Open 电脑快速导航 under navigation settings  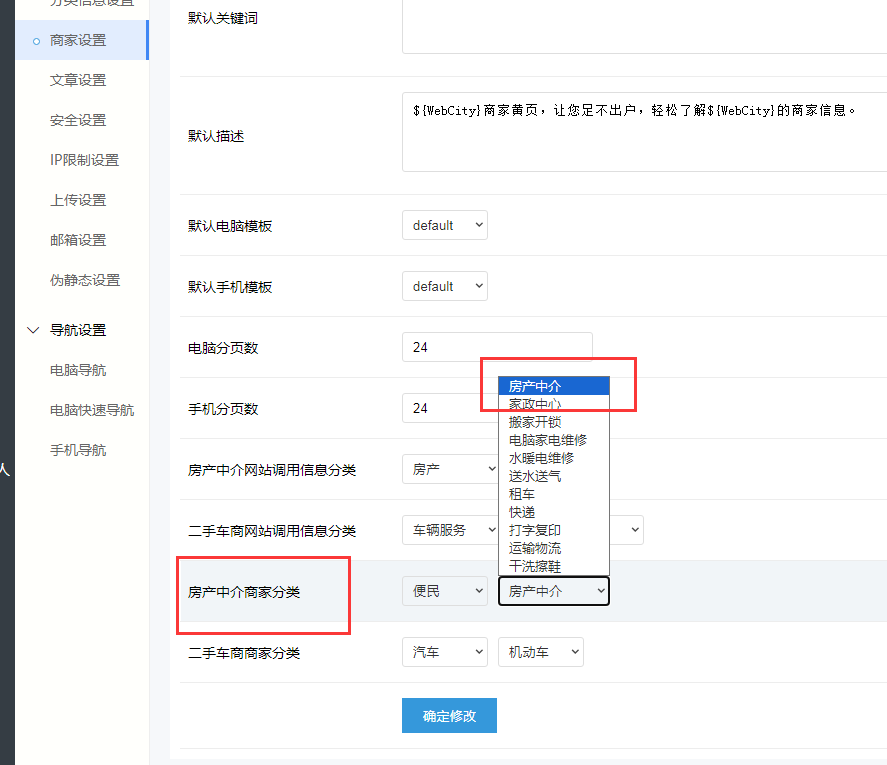[x=92, y=410]
